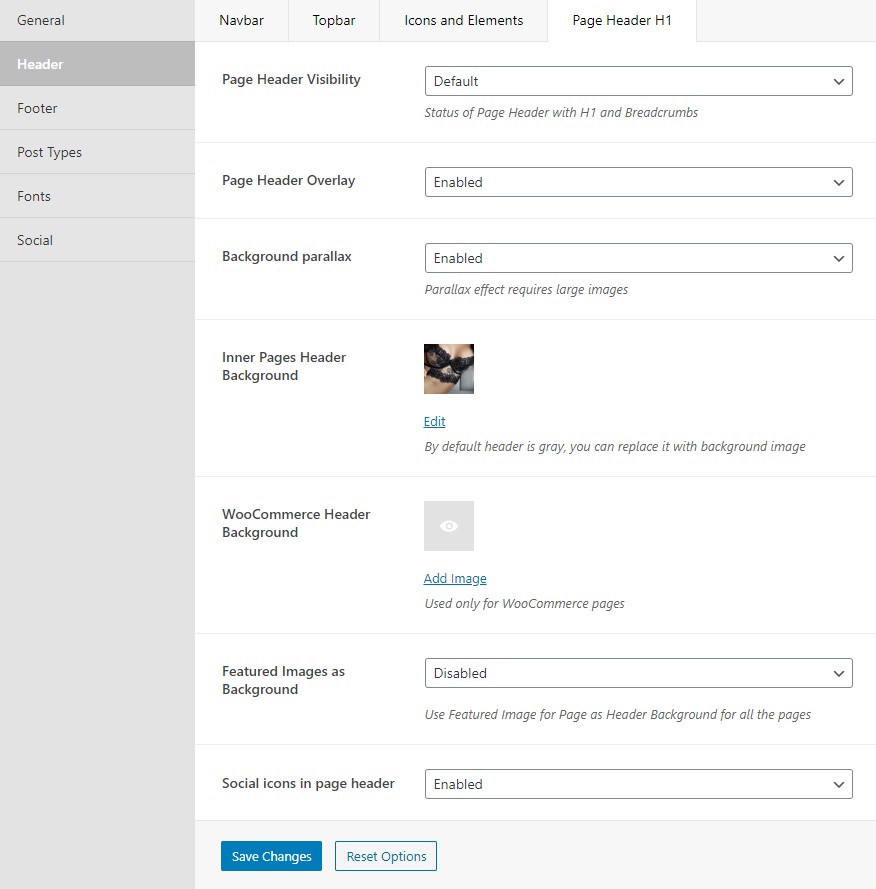Expand the Page Header Overlay dropdown
Viewport: 876px width, 889px height.
pyautogui.click(x=638, y=182)
